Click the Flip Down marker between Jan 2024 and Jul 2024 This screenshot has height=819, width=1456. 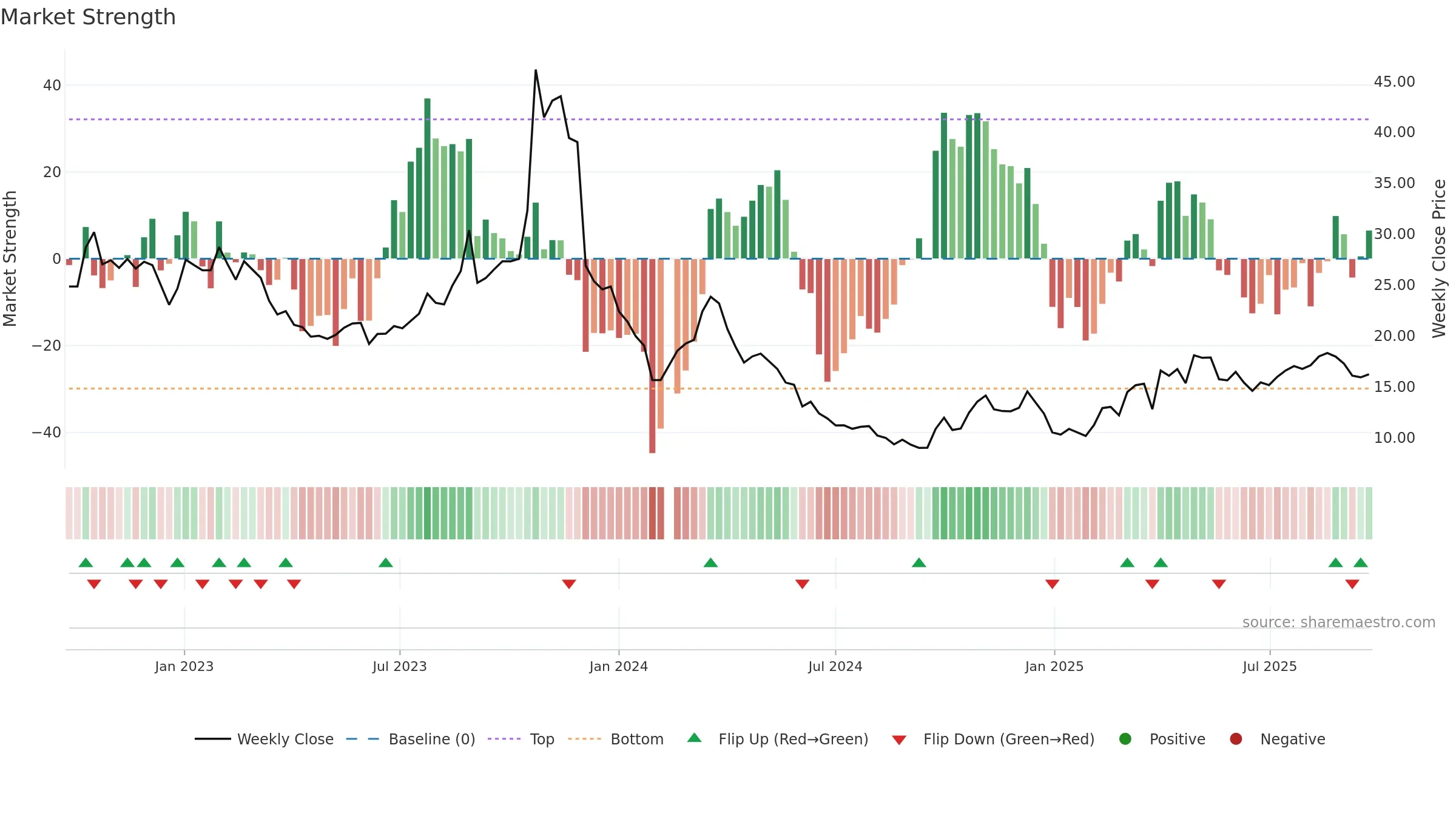click(x=802, y=584)
